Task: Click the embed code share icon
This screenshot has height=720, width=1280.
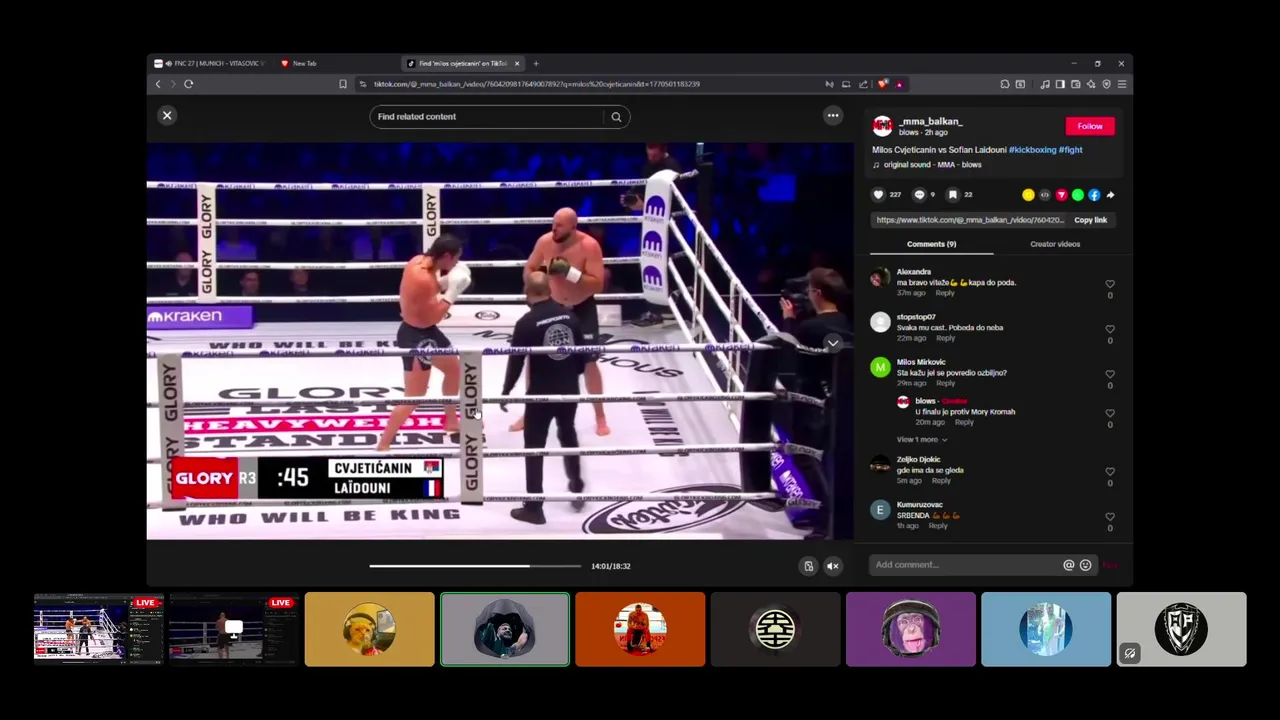Action: coord(1045,195)
